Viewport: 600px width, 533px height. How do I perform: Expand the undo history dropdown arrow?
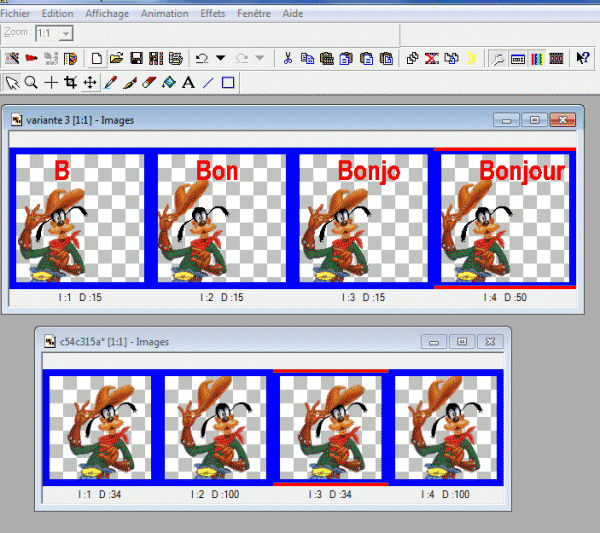pos(220,58)
